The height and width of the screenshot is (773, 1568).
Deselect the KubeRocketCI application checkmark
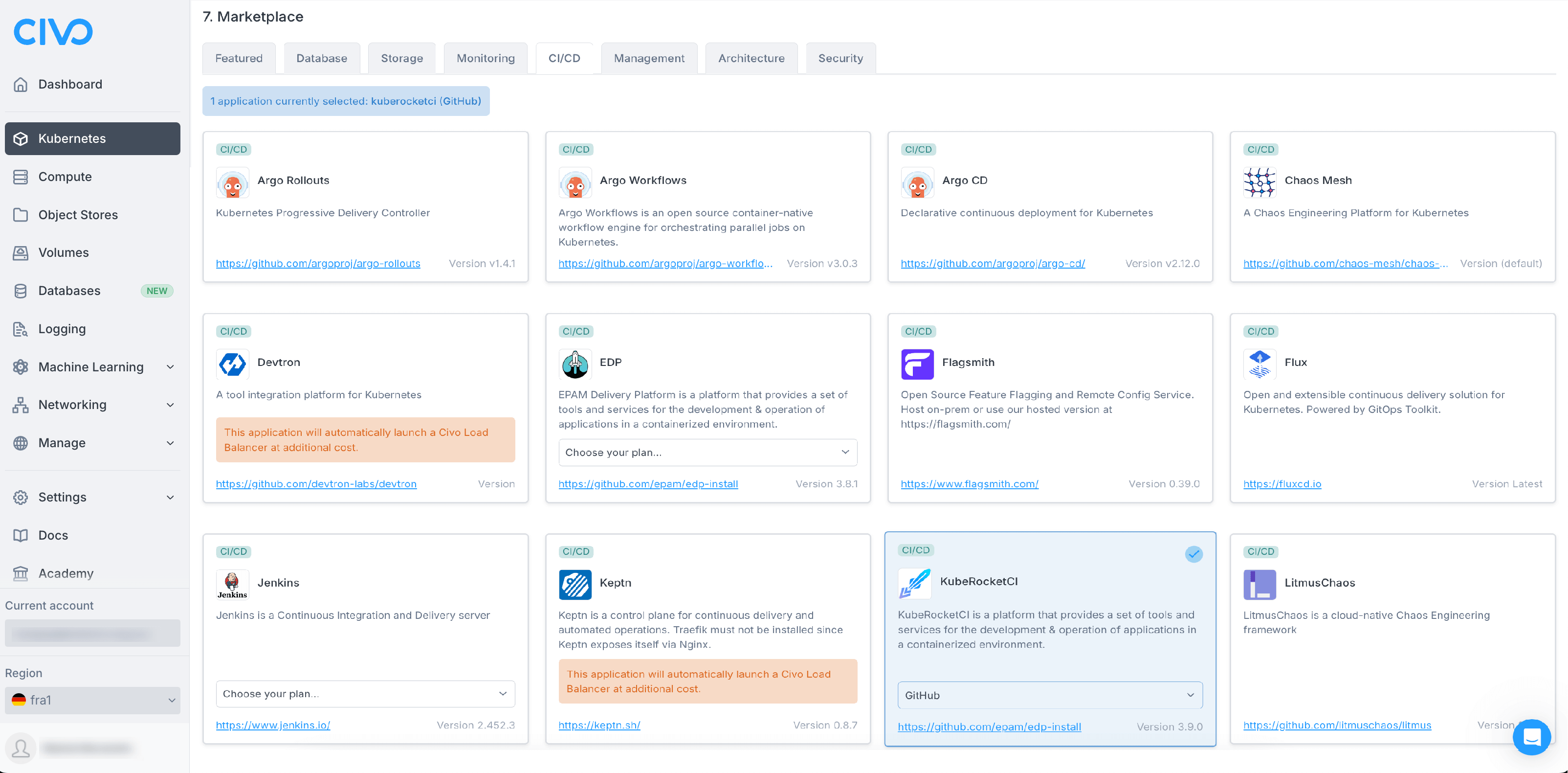coord(1193,554)
